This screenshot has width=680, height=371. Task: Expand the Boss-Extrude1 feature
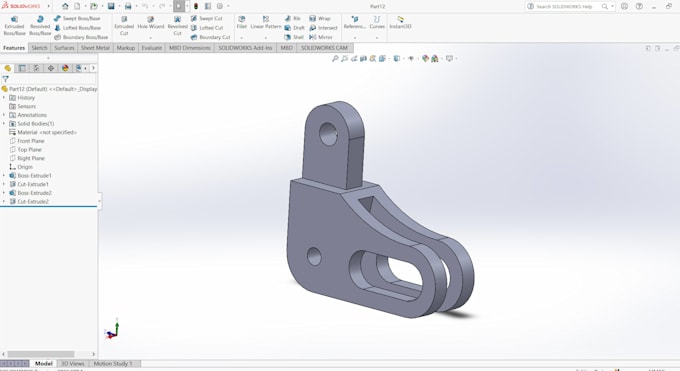pyautogui.click(x=4, y=176)
